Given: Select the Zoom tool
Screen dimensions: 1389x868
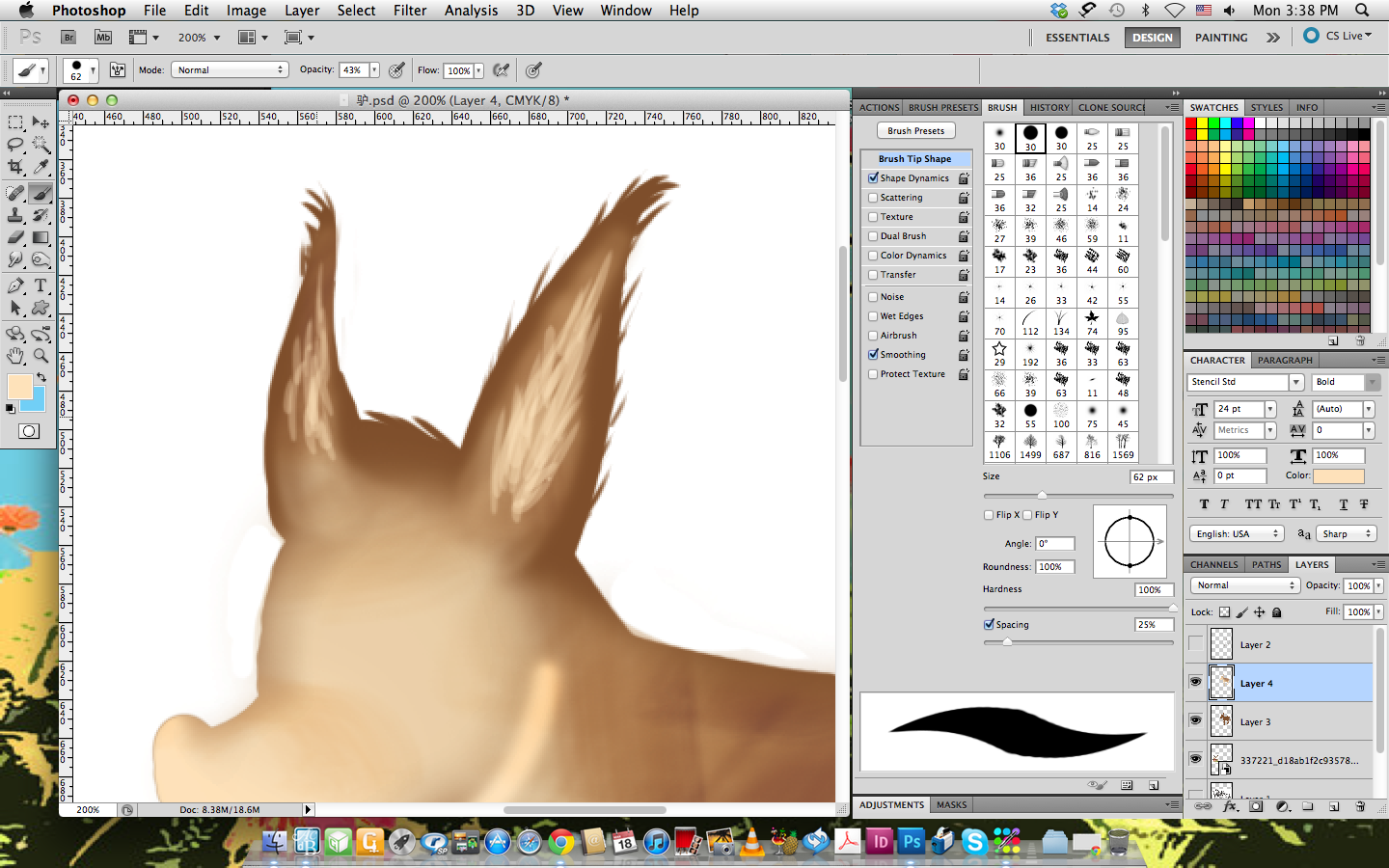Looking at the screenshot, I should pos(41,356).
